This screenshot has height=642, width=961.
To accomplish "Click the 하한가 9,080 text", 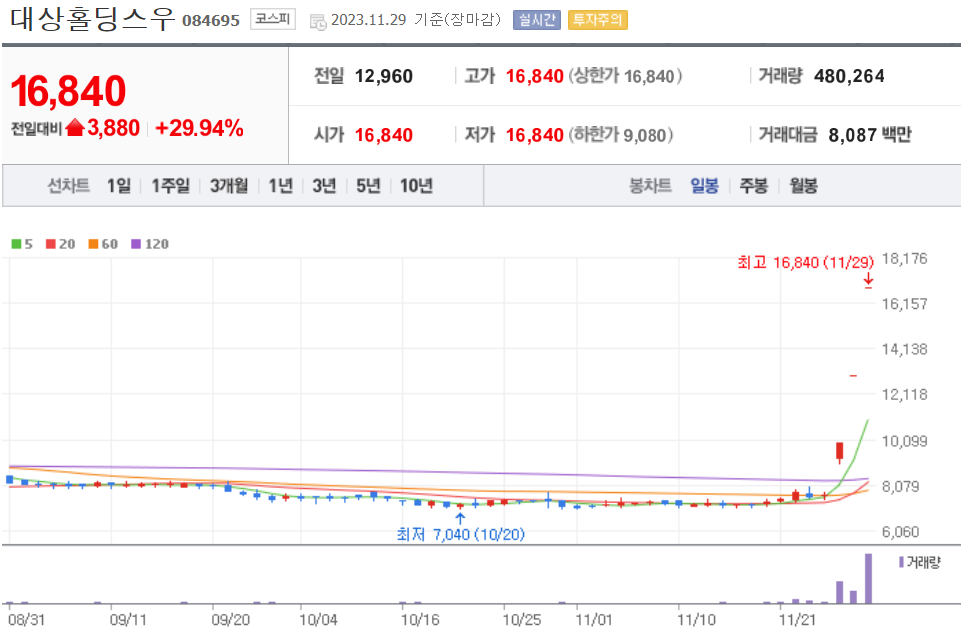I will point(621,135).
